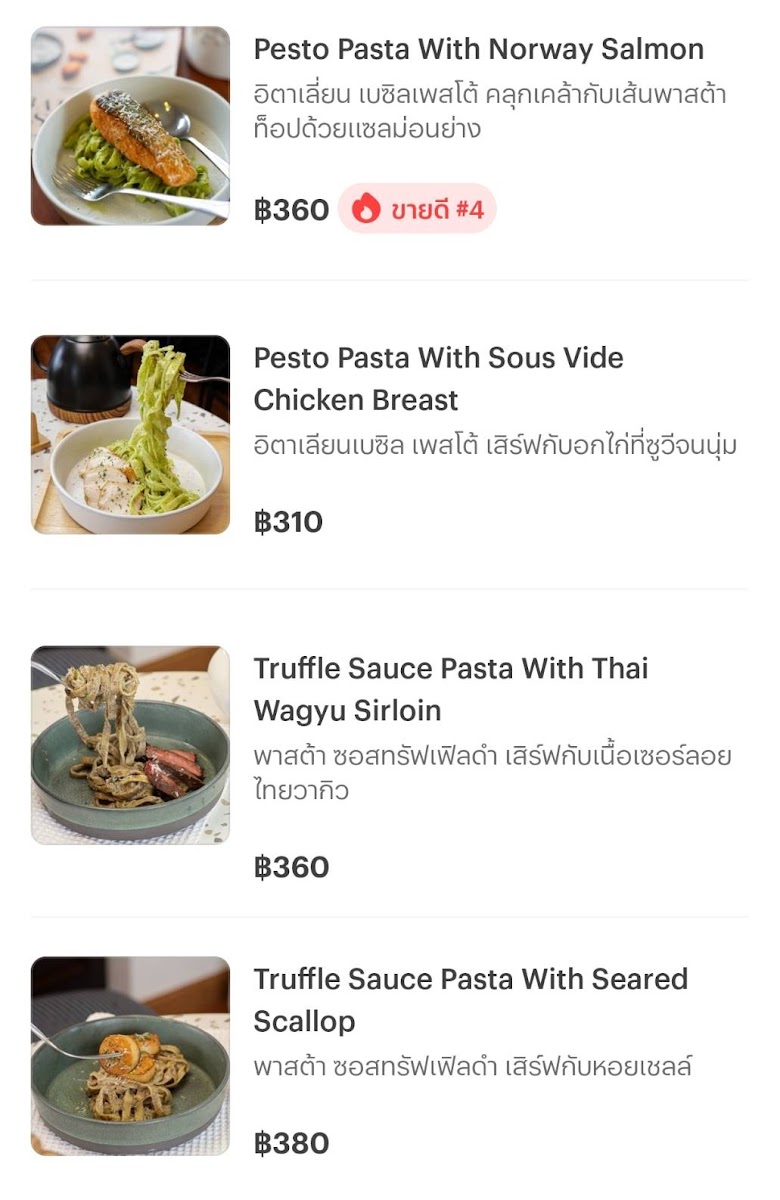
Task: Open the Sous Vide Chicken Breast pasta photo
Action: click(x=130, y=434)
